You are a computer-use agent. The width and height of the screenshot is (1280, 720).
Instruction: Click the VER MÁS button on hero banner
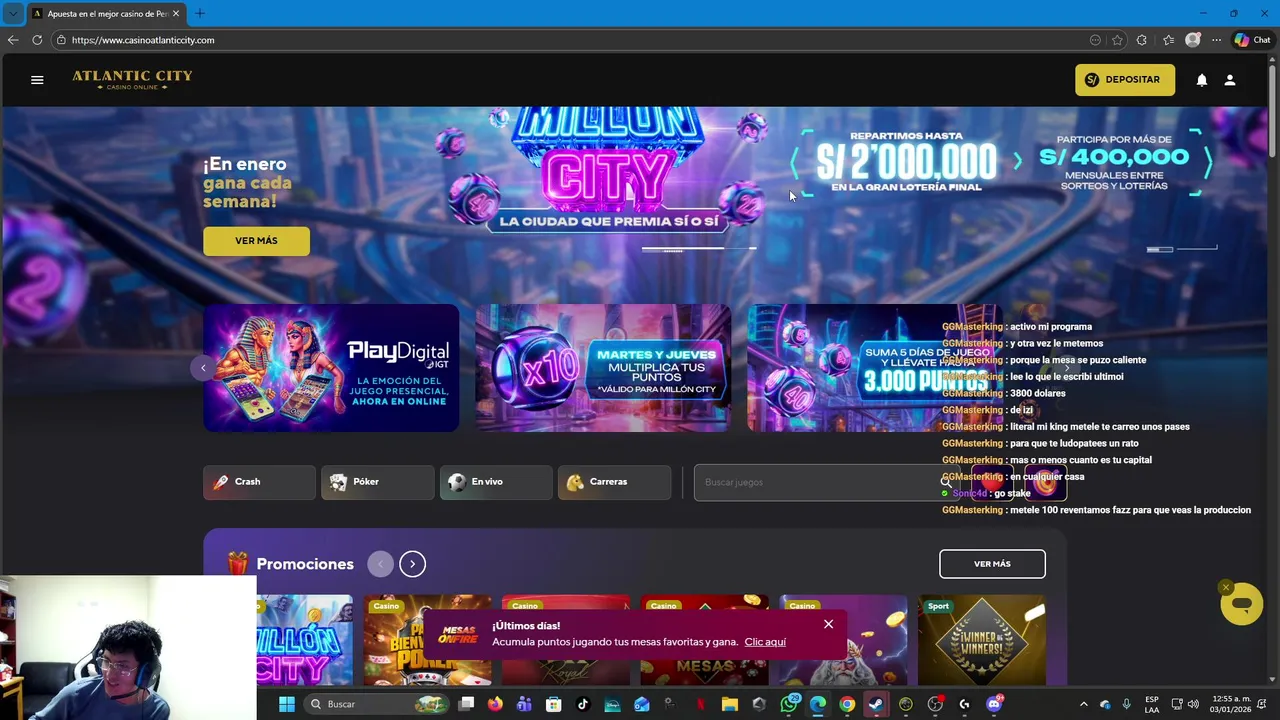pyautogui.click(x=256, y=241)
